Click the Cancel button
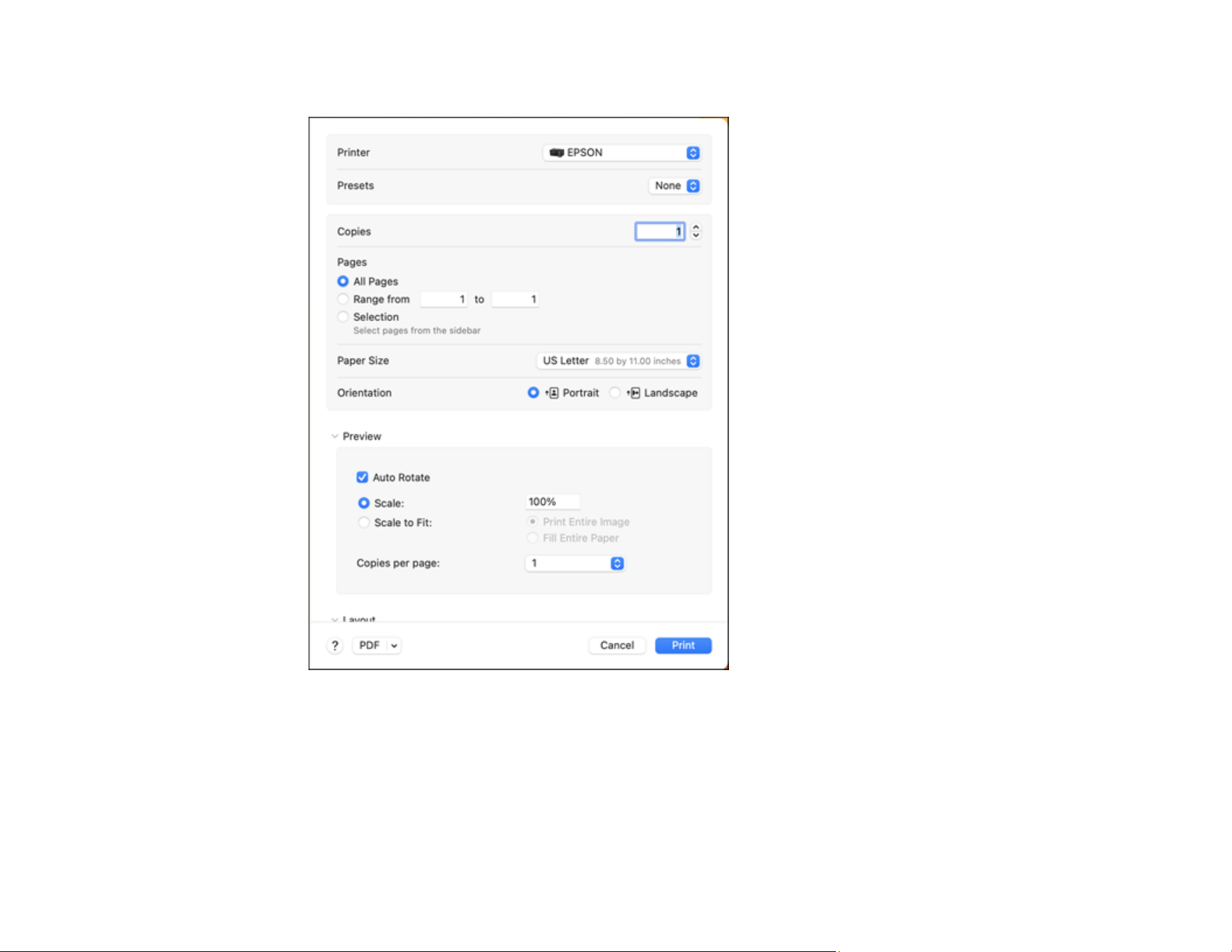The image size is (1232, 952). pyautogui.click(x=617, y=646)
